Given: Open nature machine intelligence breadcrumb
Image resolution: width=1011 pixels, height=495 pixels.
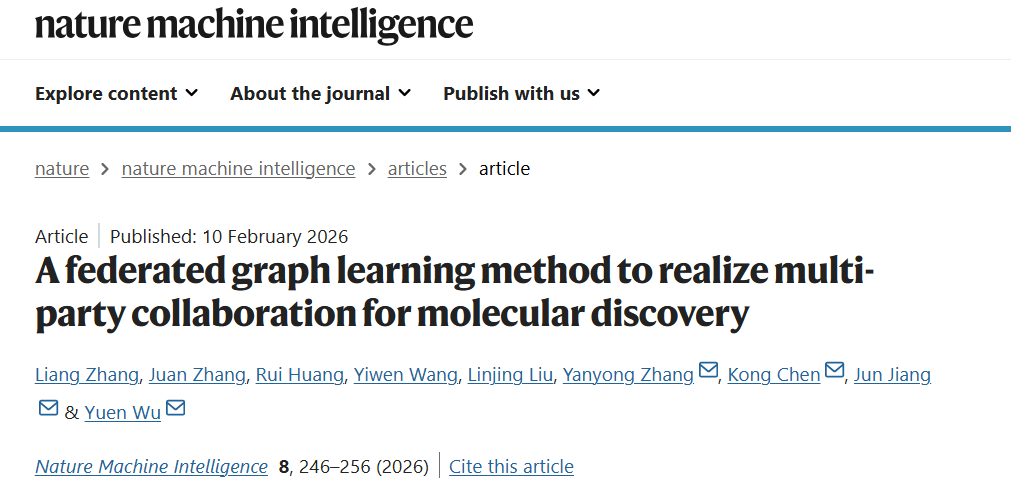Looking at the screenshot, I should (x=238, y=168).
